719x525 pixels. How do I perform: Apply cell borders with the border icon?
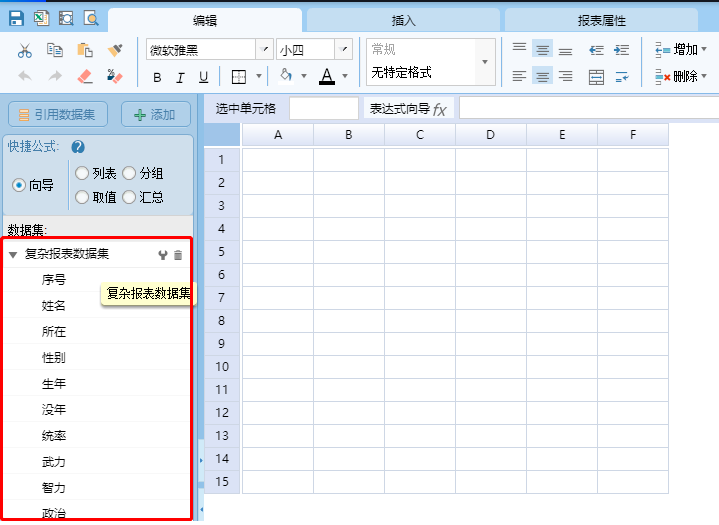[239, 77]
